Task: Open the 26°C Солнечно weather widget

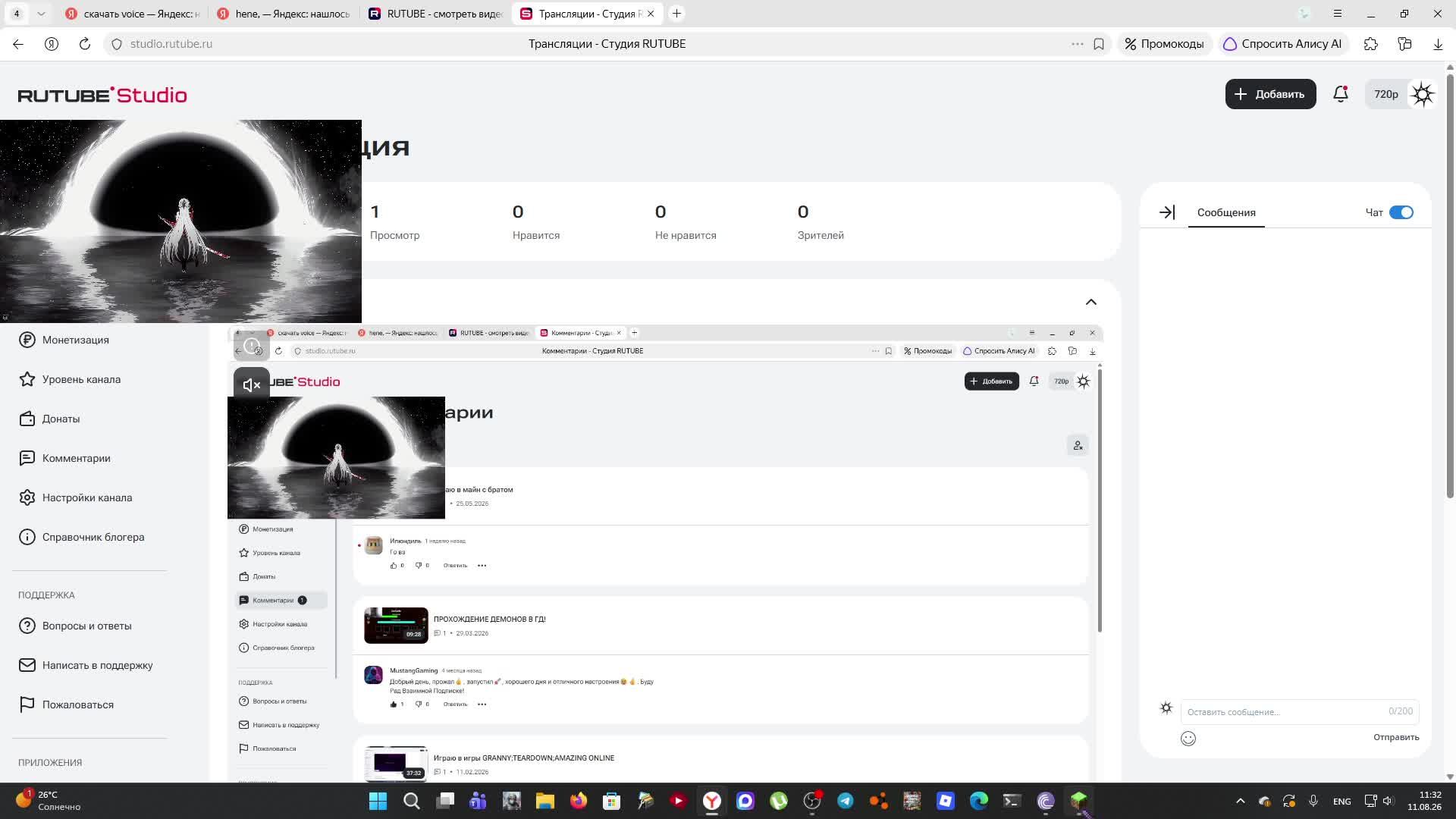Action: 49,801
